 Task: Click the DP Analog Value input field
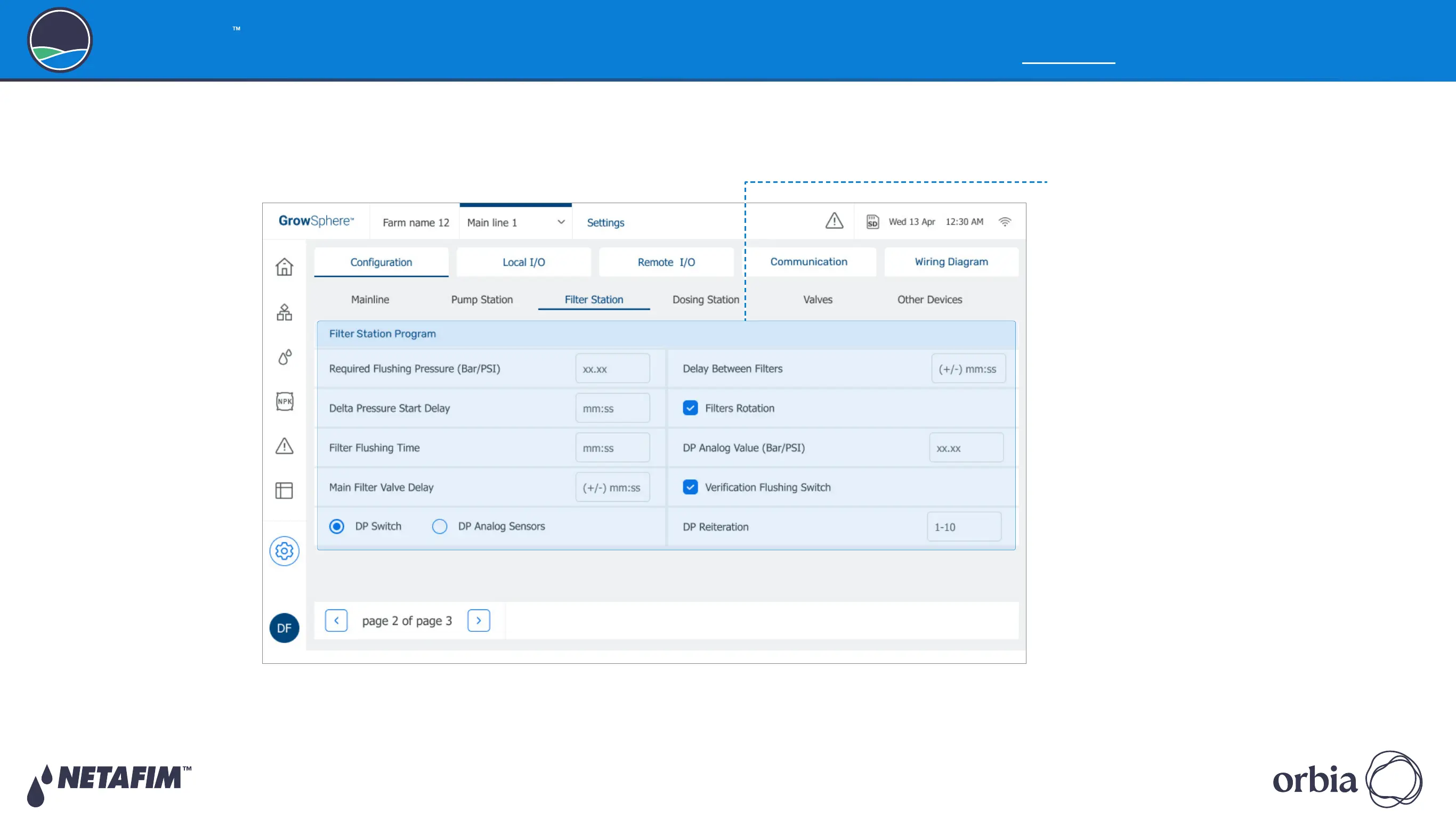pyautogui.click(x=967, y=447)
